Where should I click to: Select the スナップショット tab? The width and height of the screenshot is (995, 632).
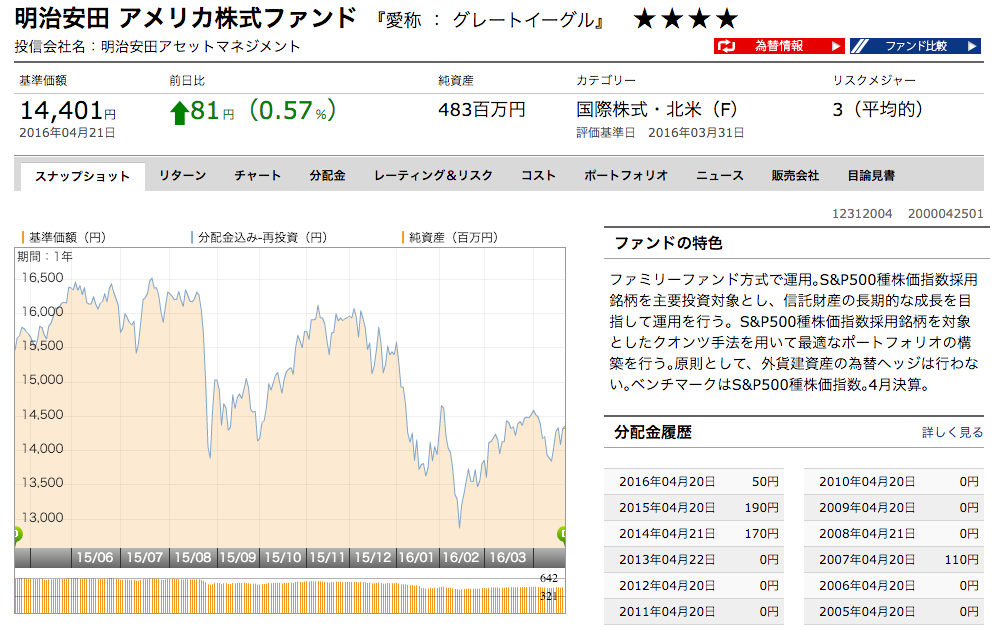point(82,176)
